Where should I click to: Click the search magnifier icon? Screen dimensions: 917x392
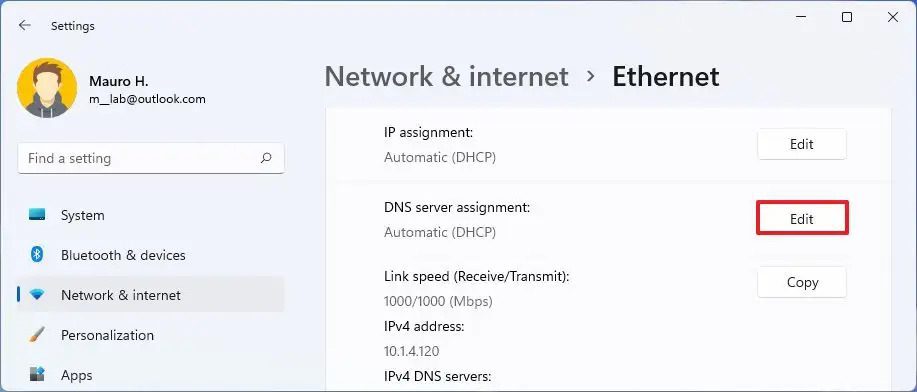tap(266, 158)
